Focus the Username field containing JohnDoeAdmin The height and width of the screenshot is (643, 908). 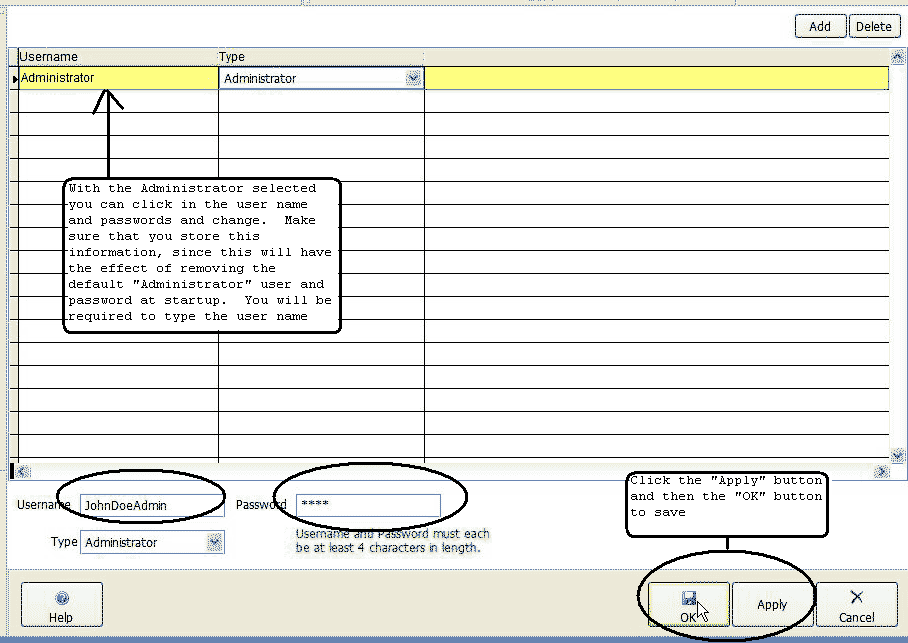(x=150, y=506)
